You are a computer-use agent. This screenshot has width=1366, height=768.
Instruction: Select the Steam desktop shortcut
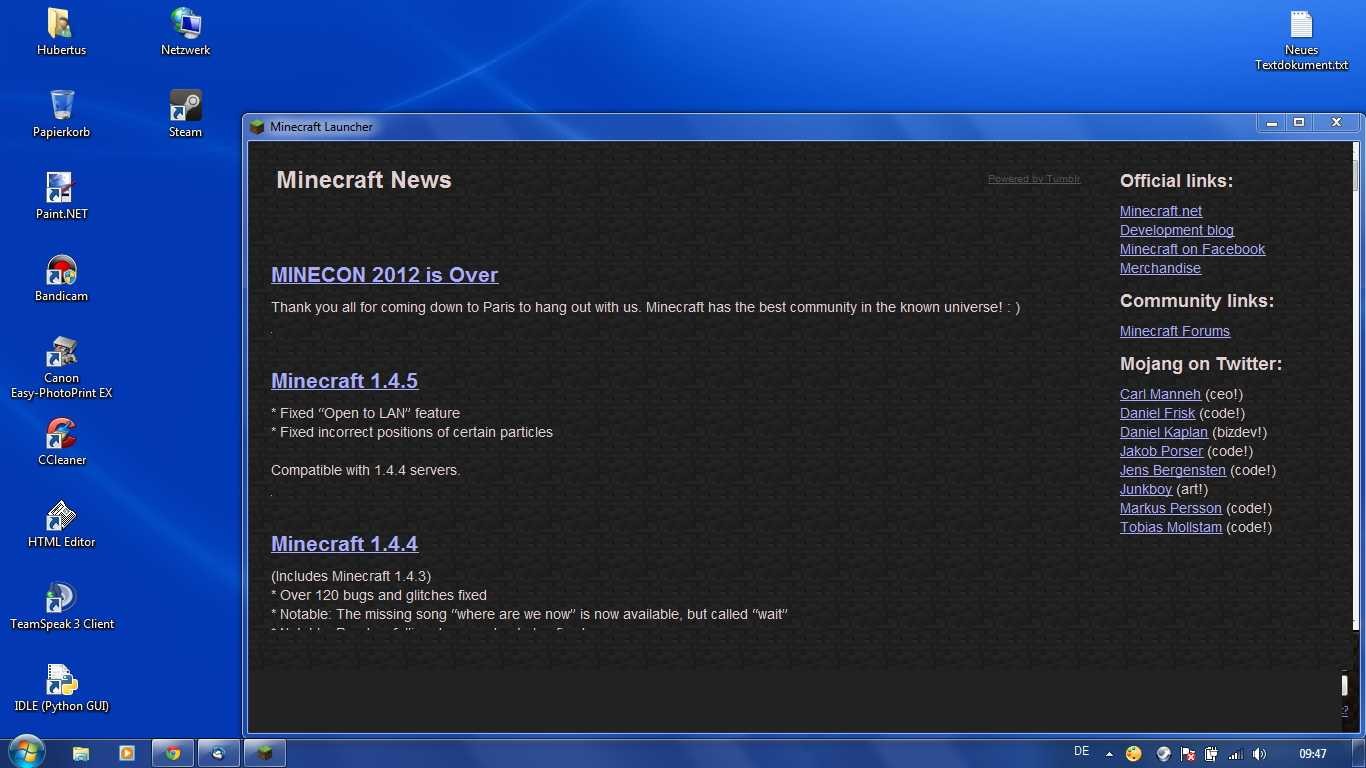coord(185,113)
